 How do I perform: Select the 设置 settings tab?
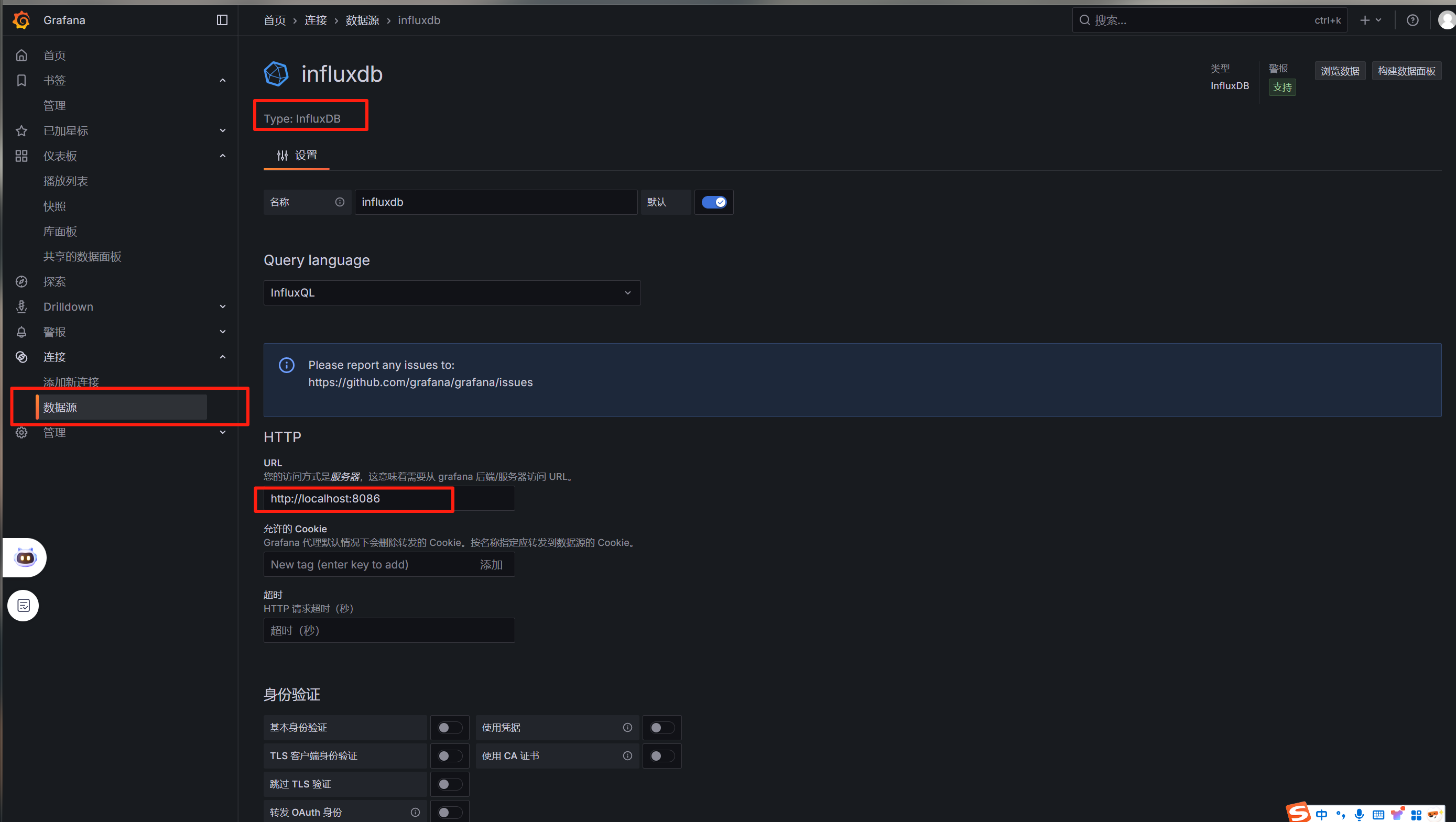297,156
